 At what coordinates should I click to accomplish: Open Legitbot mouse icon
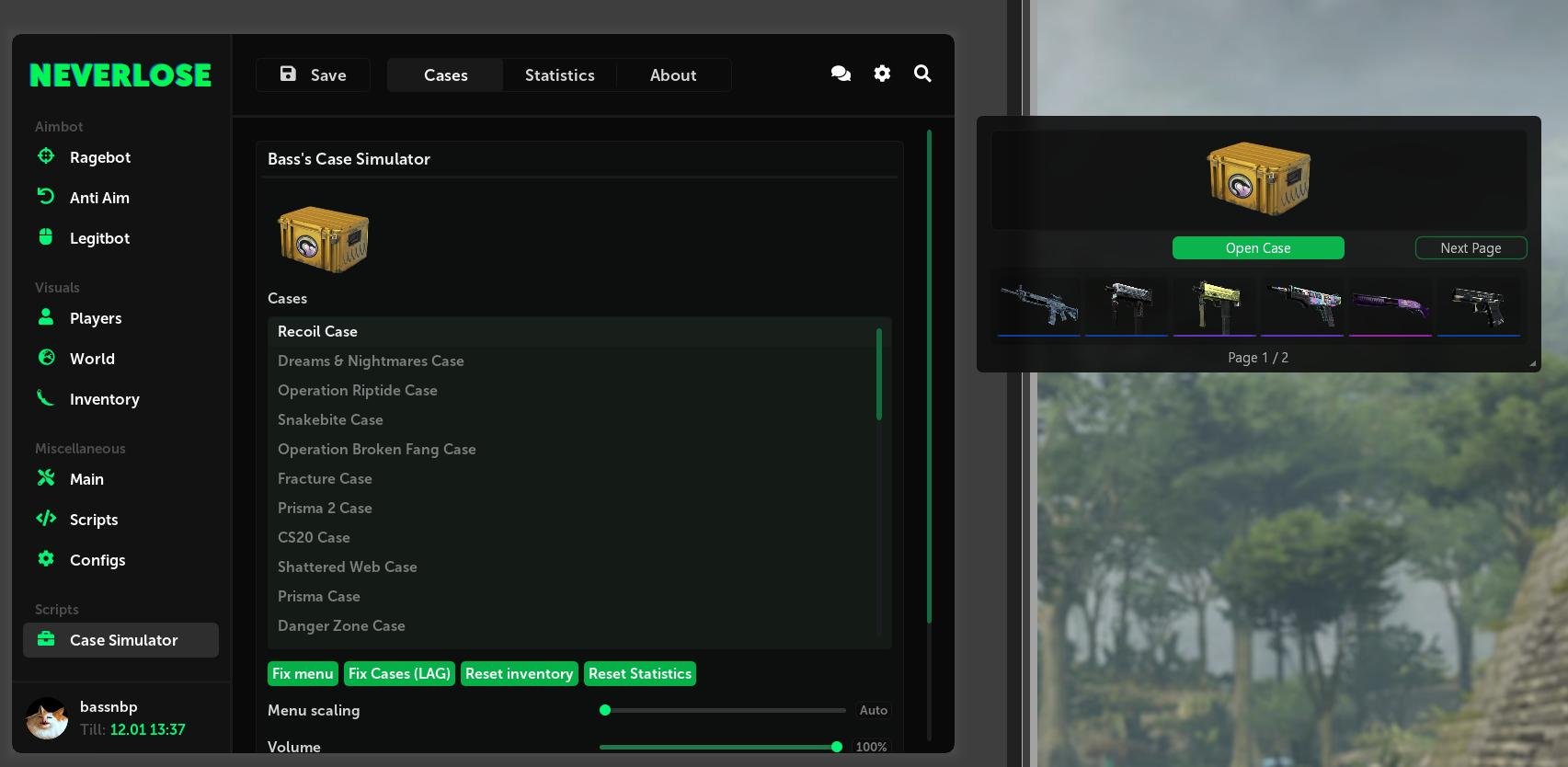(46, 236)
